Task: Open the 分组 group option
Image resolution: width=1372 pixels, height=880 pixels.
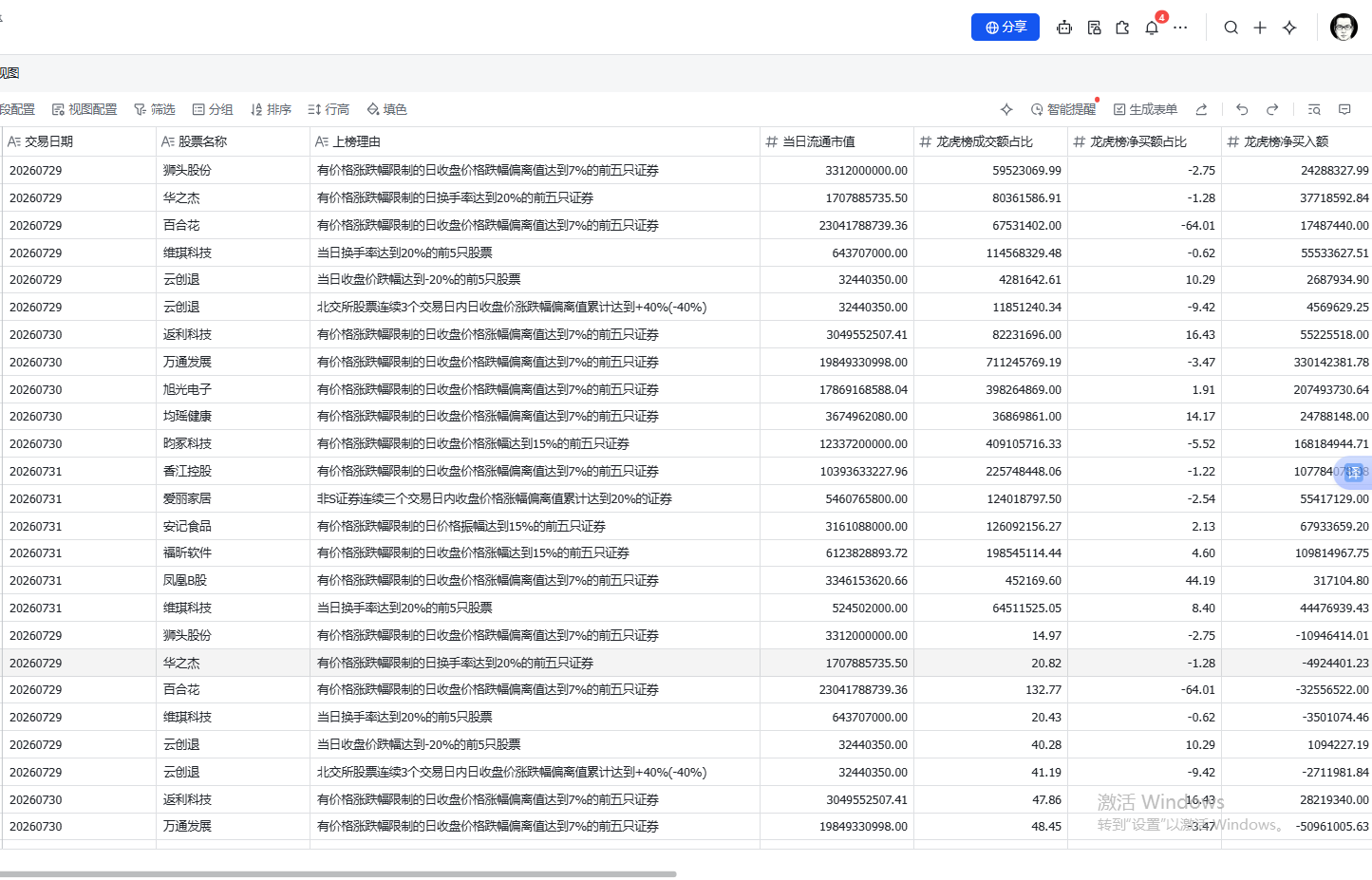Action: click(213, 109)
